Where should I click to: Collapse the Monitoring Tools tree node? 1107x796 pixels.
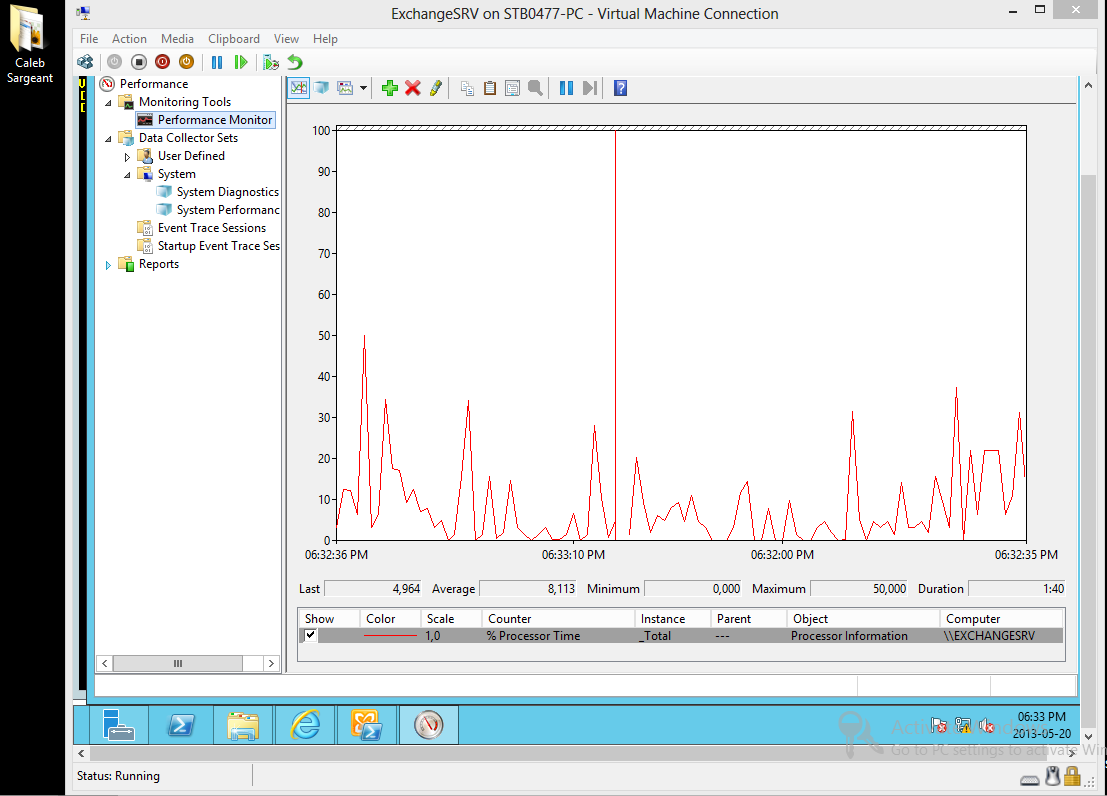pos(108,102)
